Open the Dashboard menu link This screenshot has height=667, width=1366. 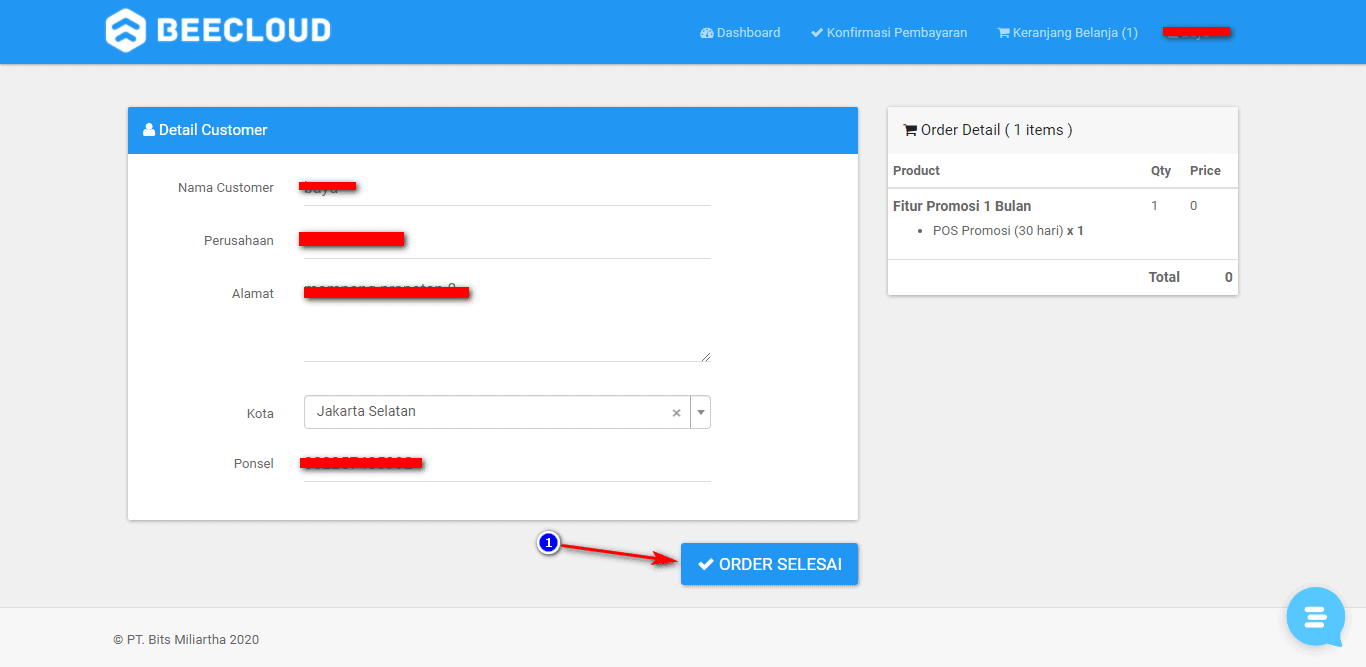click(740, 33)
